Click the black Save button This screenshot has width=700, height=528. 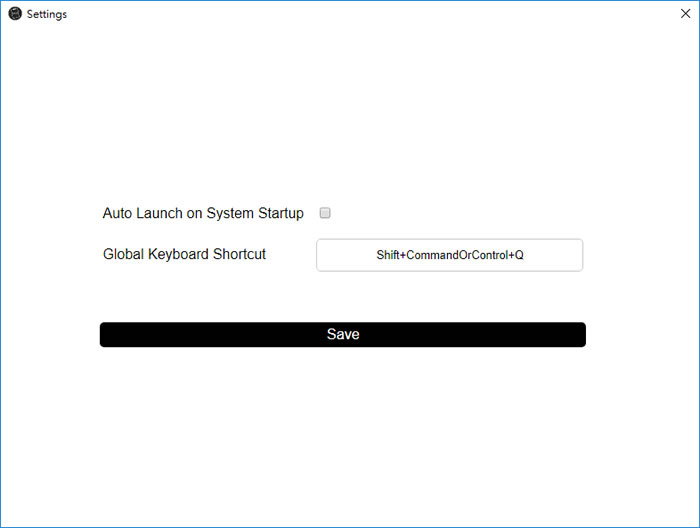(343, 334)
